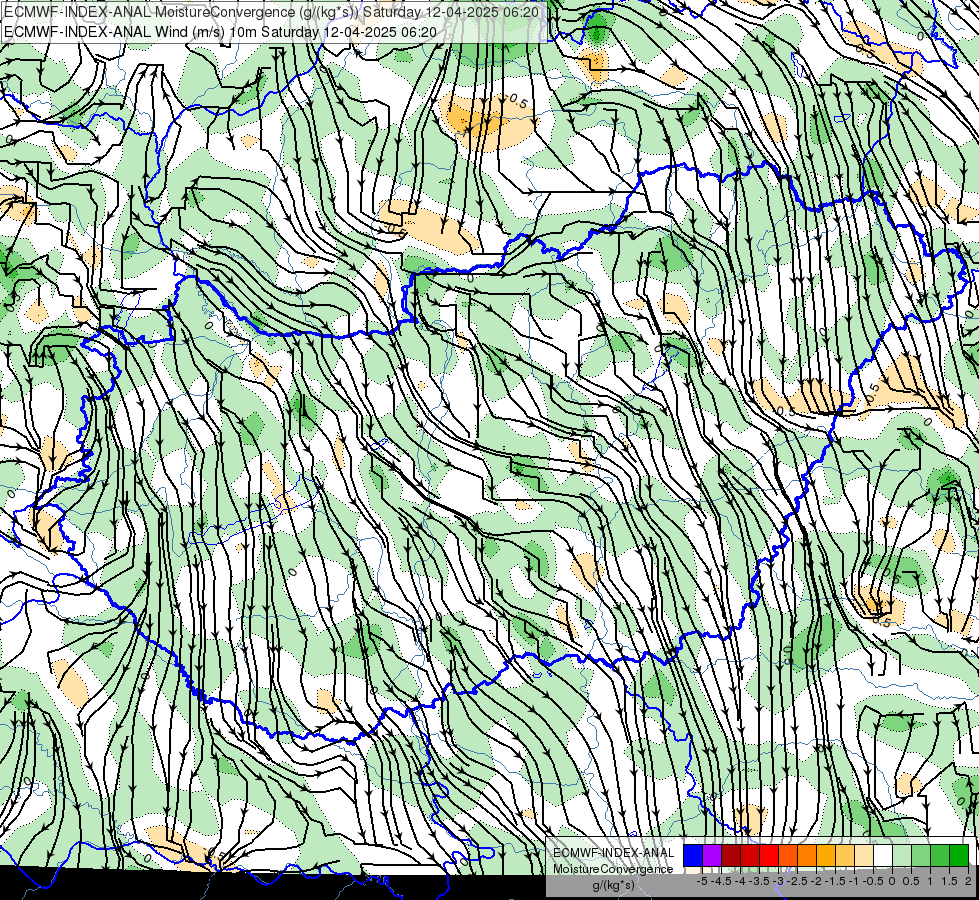The width and height of the screenshot is (979, 900).
Task: Click the darkest green legend swatch
Action: tap(958, 856)
